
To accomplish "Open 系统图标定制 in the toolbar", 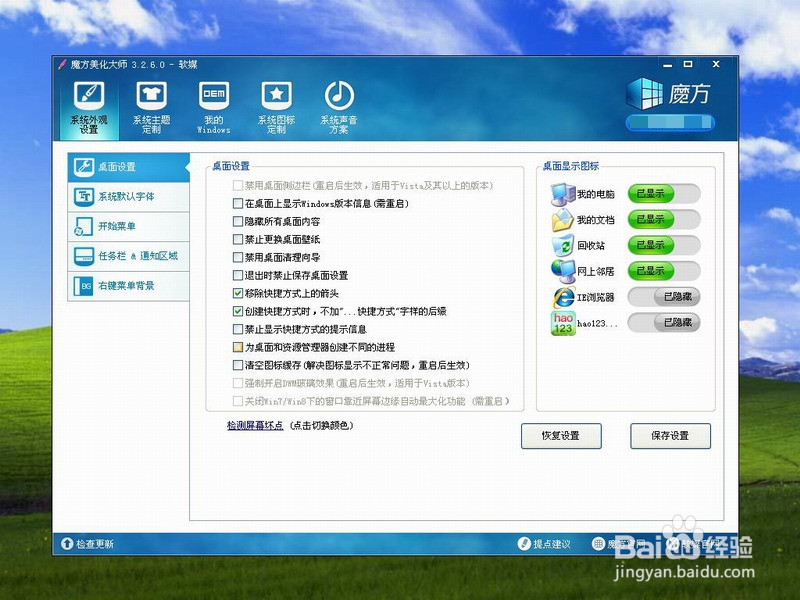I will 275,103.
